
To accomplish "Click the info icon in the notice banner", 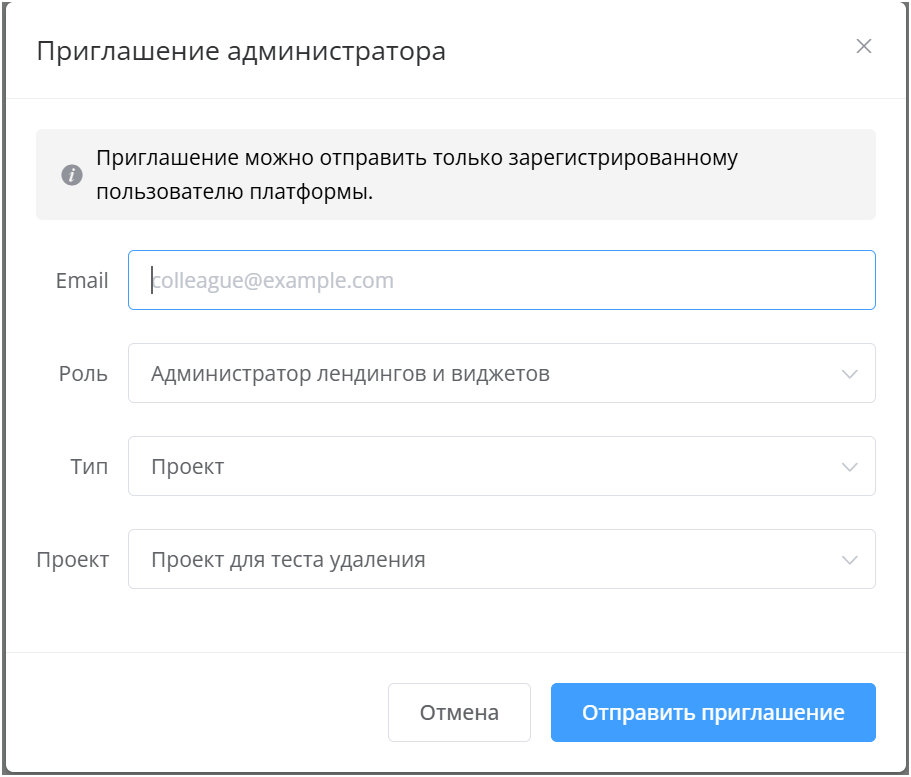I will point(71,175).
